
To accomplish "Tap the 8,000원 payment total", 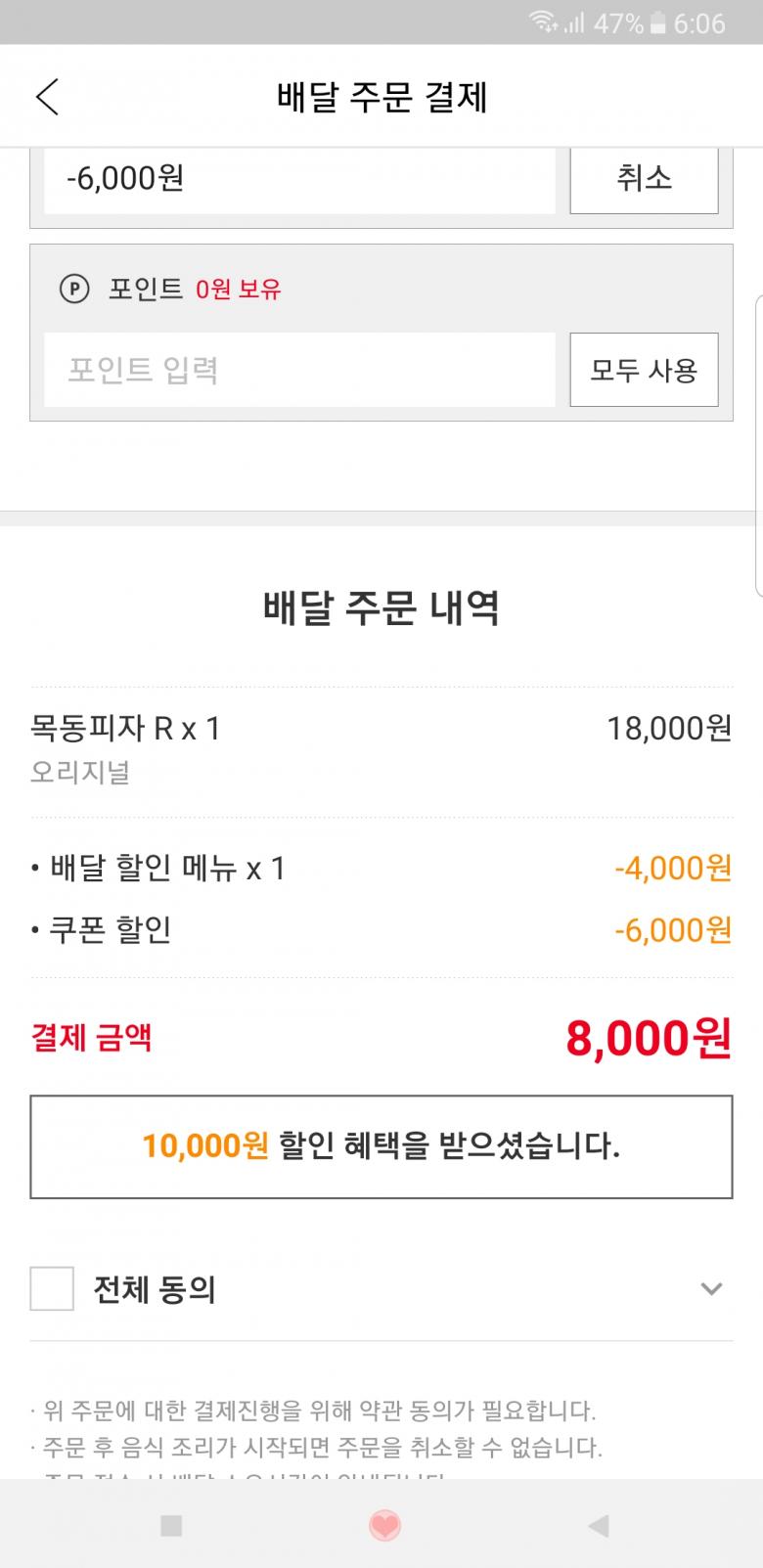I will point(648,1038).
